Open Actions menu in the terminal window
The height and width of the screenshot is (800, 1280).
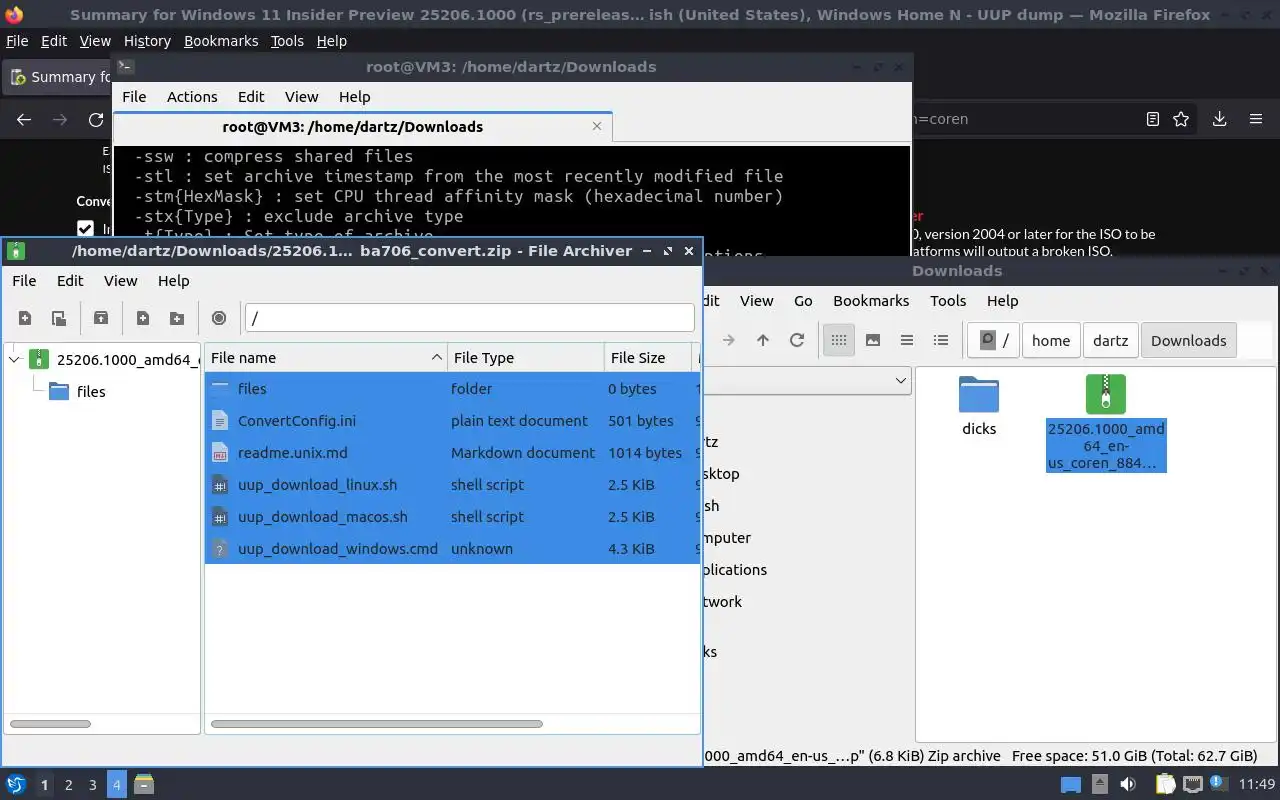[192, 97]
